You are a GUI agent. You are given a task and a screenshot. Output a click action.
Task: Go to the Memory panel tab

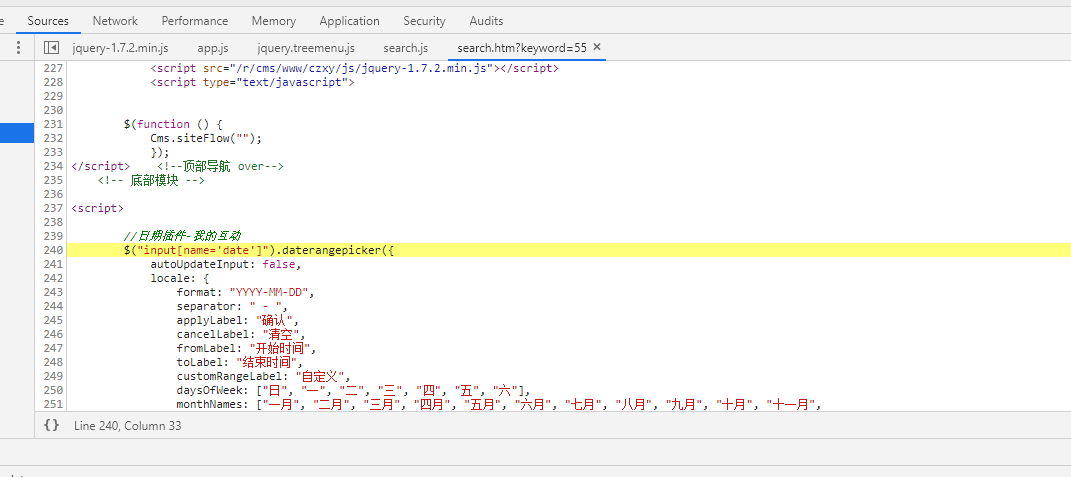[273, 20]
